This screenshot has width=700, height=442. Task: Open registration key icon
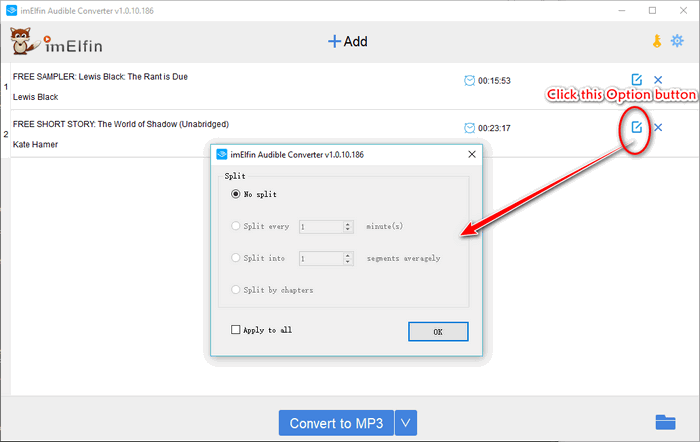tap(657, 41)
